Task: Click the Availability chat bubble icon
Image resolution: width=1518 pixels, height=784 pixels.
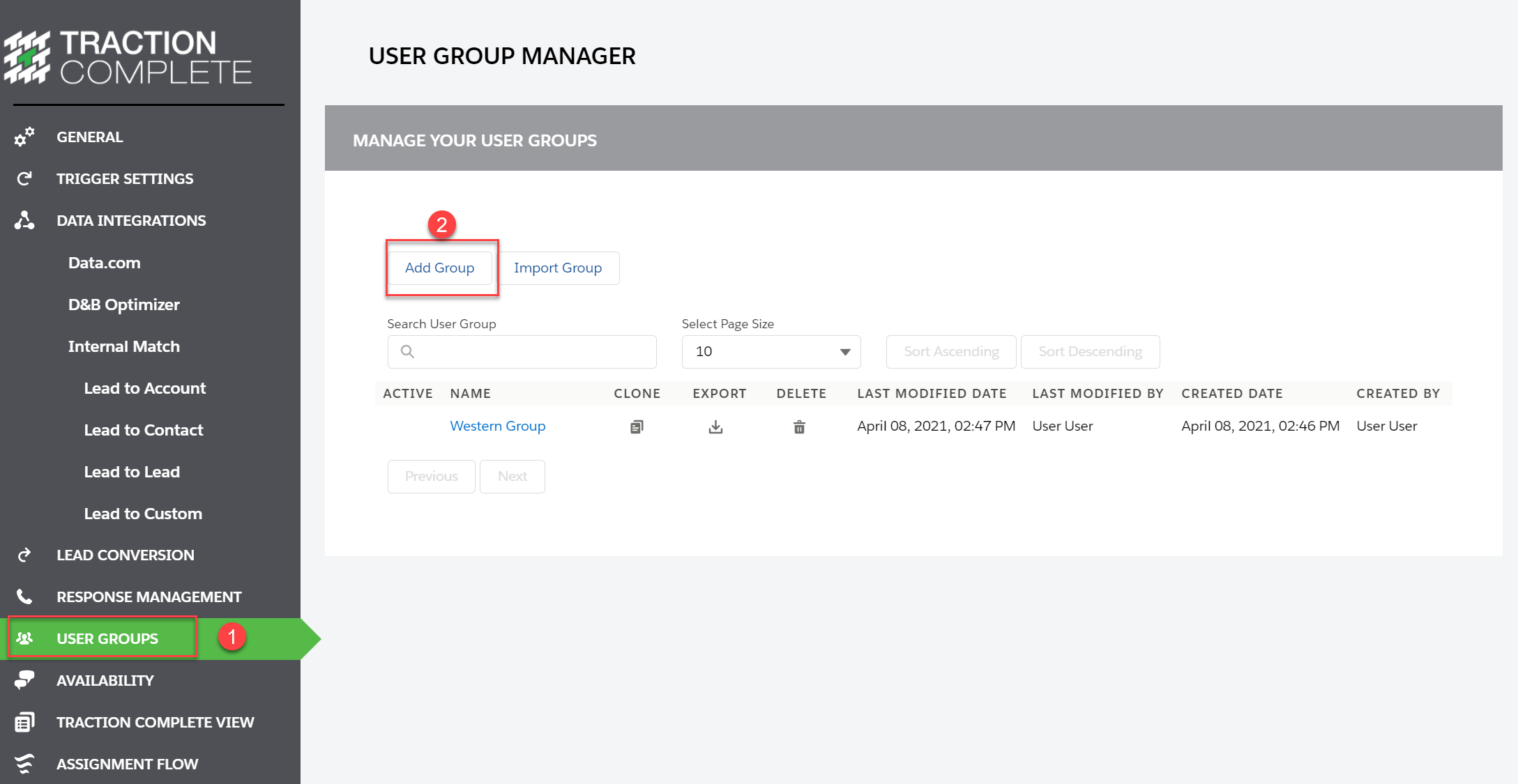Action: 24,680
